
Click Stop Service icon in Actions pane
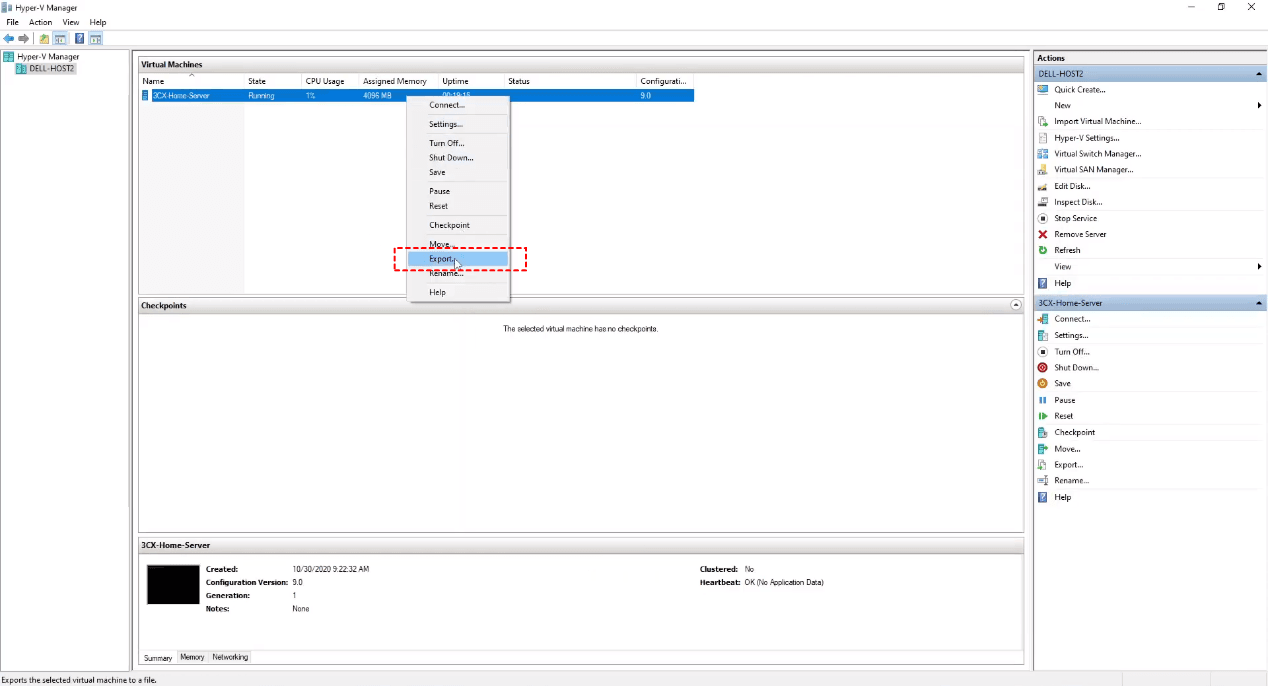tap(1043, 218)
